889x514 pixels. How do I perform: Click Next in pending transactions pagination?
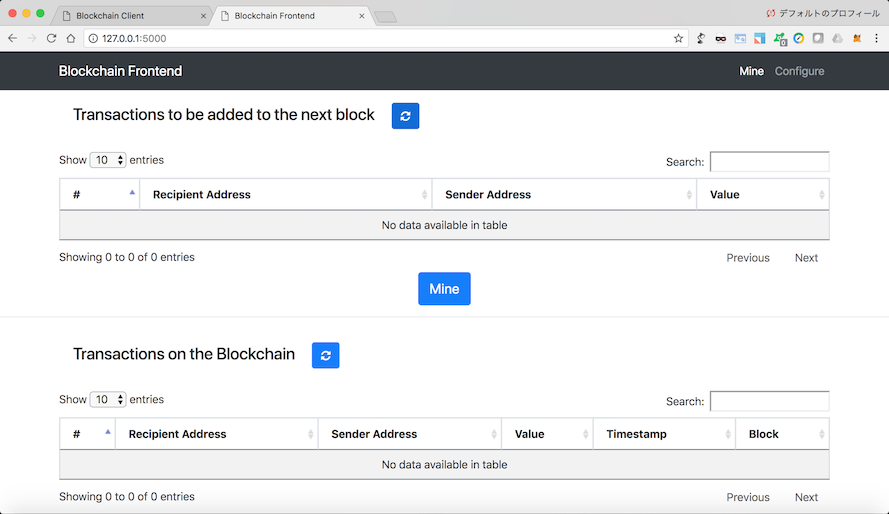806,258
